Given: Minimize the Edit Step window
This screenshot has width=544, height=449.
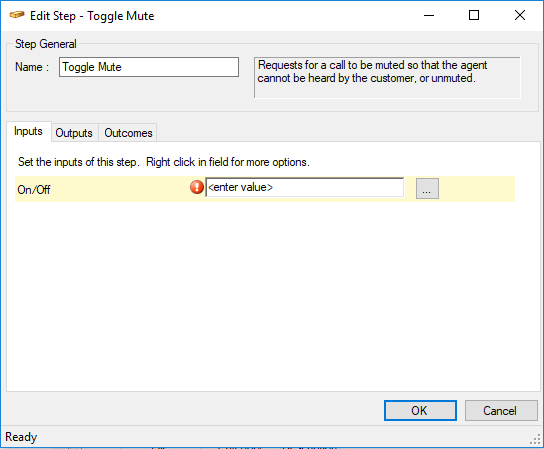Looking at the screenshot, I should coord(429,15).
